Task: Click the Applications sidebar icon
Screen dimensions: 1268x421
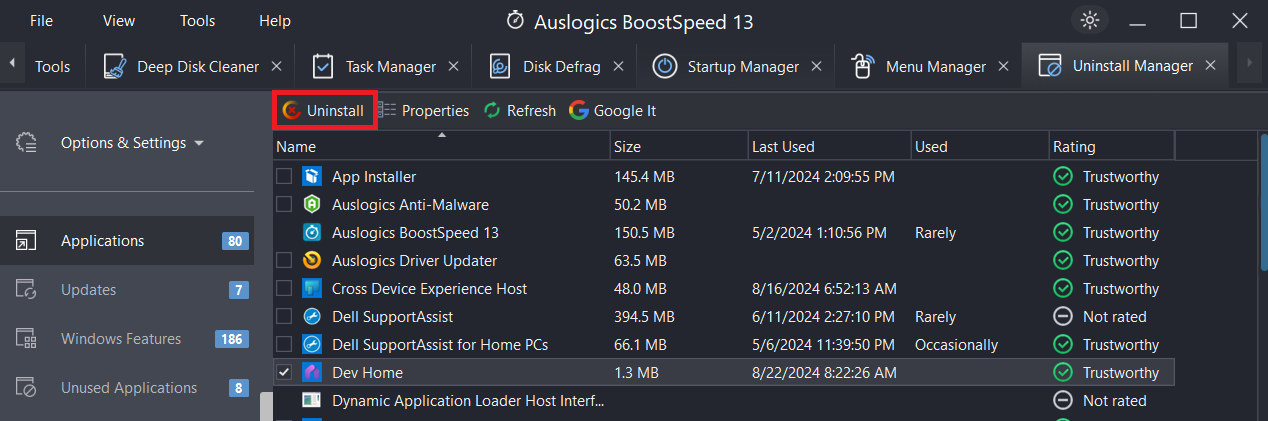Action: [26, 240]
